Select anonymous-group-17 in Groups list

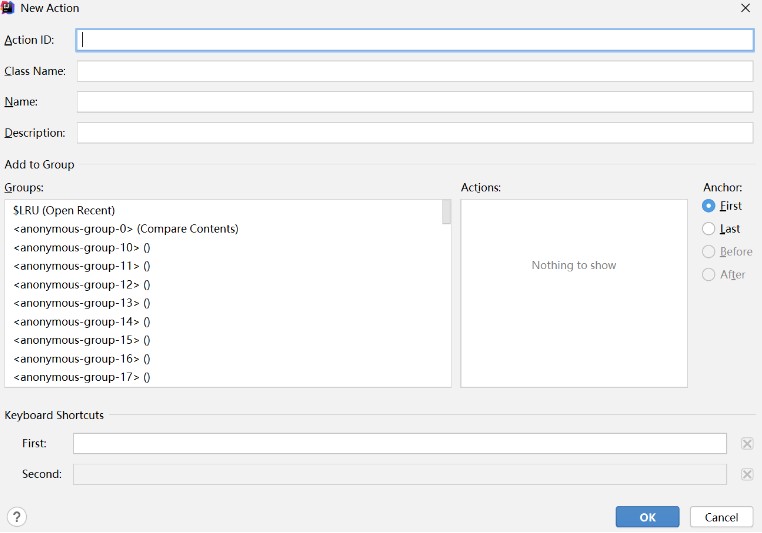pyautogui.click(x=82, y=377)
